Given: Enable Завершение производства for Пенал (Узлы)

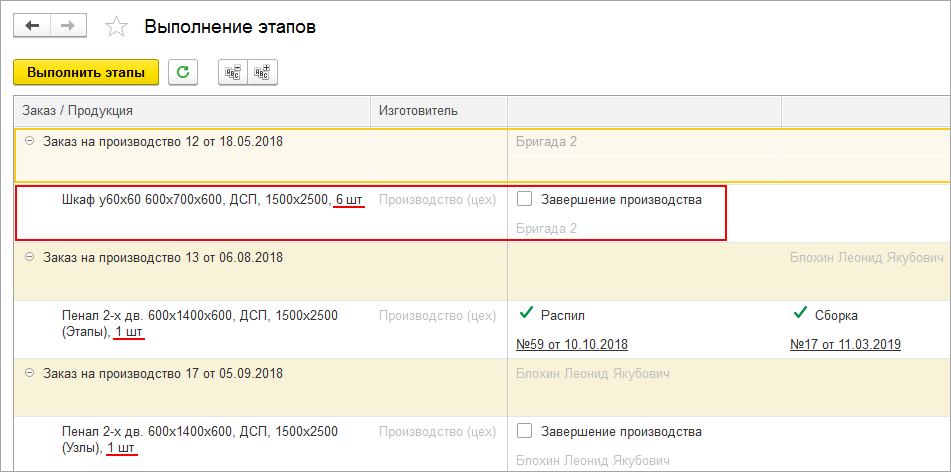Looking at the screenshot, I should pos(524,431).
